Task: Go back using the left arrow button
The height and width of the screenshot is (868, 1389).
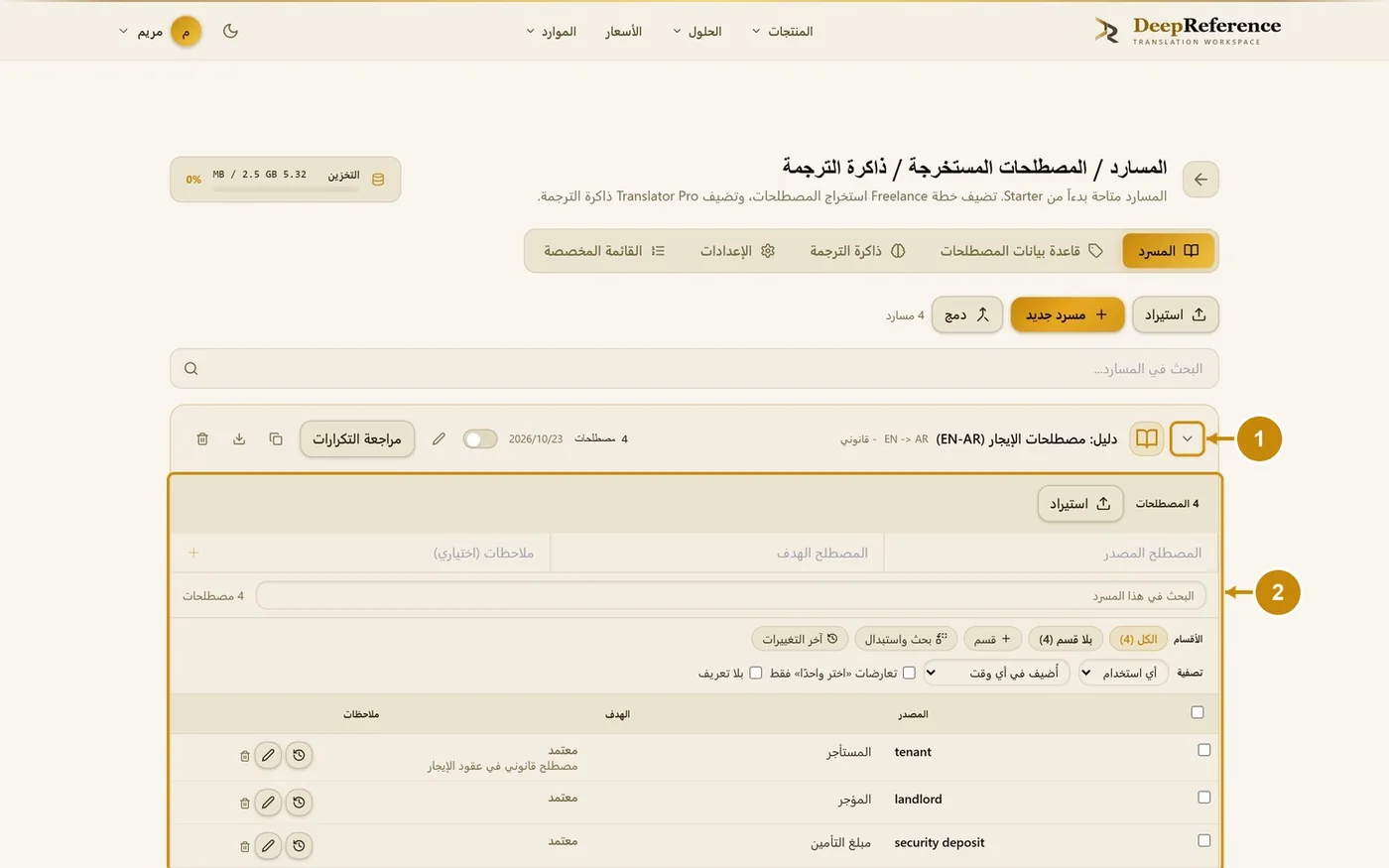Action: pyautogui.click(x=1200, y=180)
